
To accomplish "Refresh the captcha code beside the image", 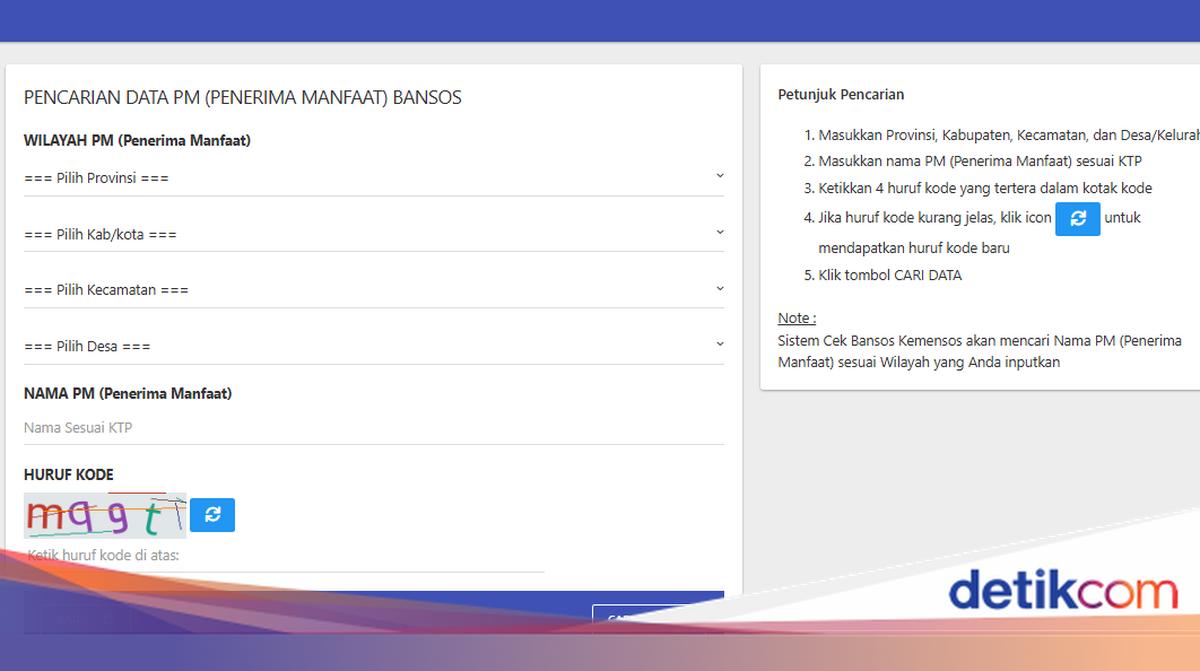I will pyautogui.click(x=212, y=515).
